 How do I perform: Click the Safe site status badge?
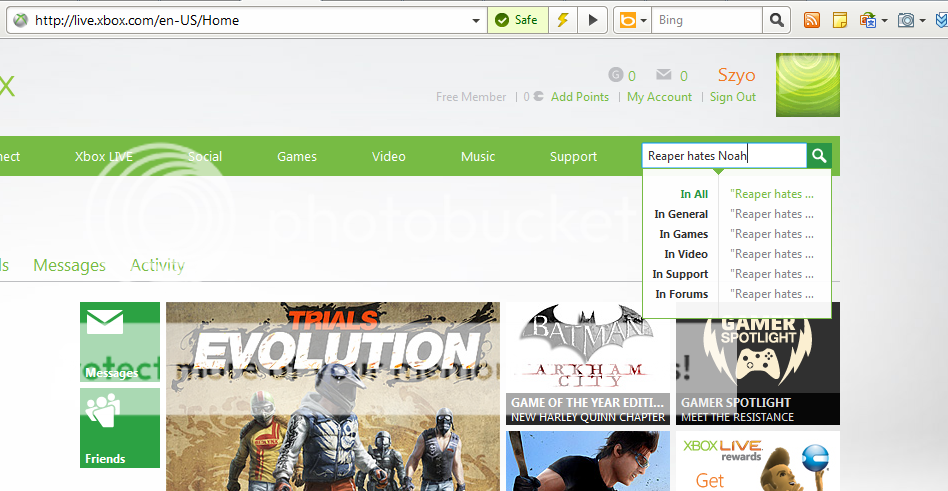point(517,20)
